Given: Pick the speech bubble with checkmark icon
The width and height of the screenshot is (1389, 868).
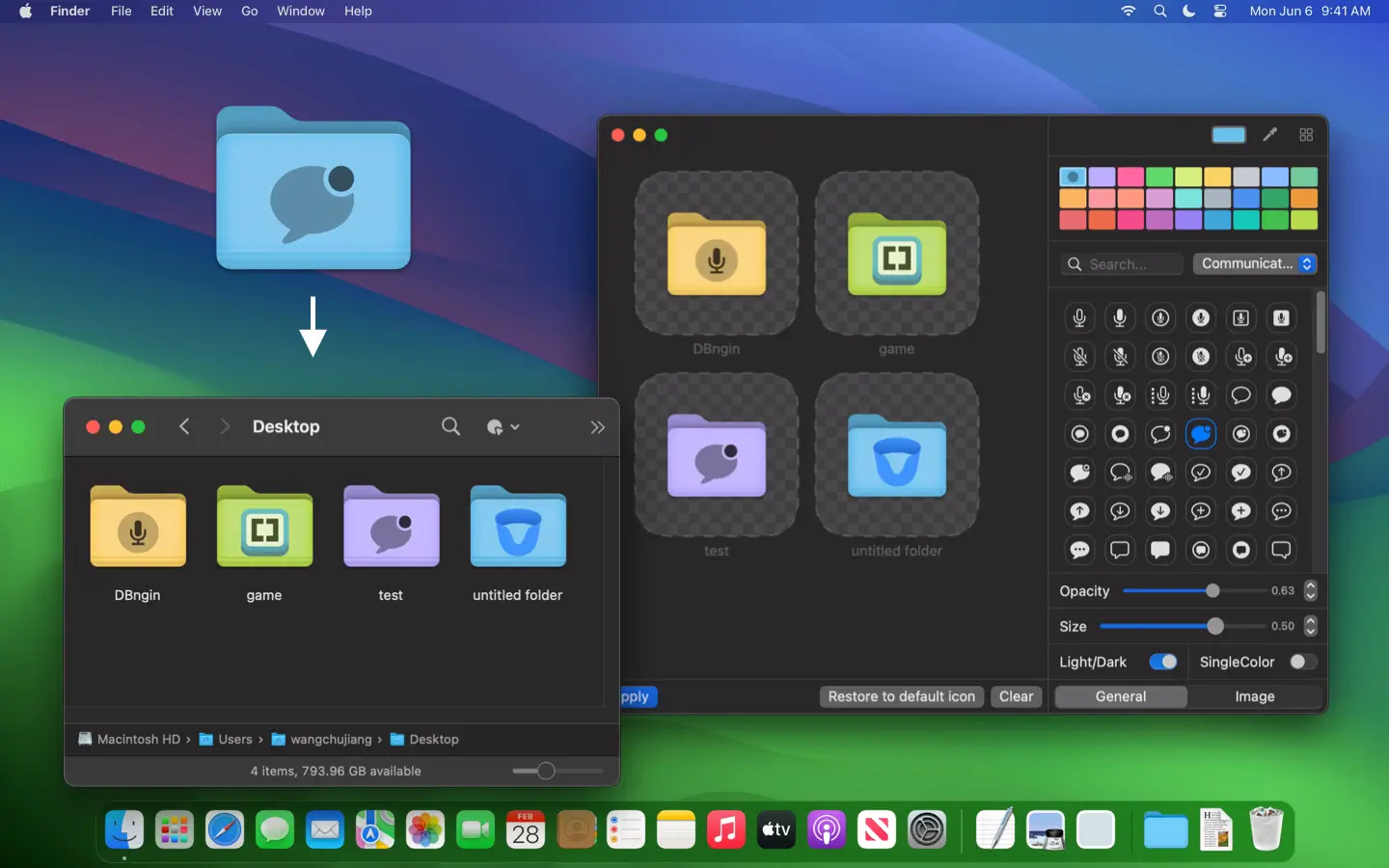Looking at the screenshot, I should (1201, 473).
